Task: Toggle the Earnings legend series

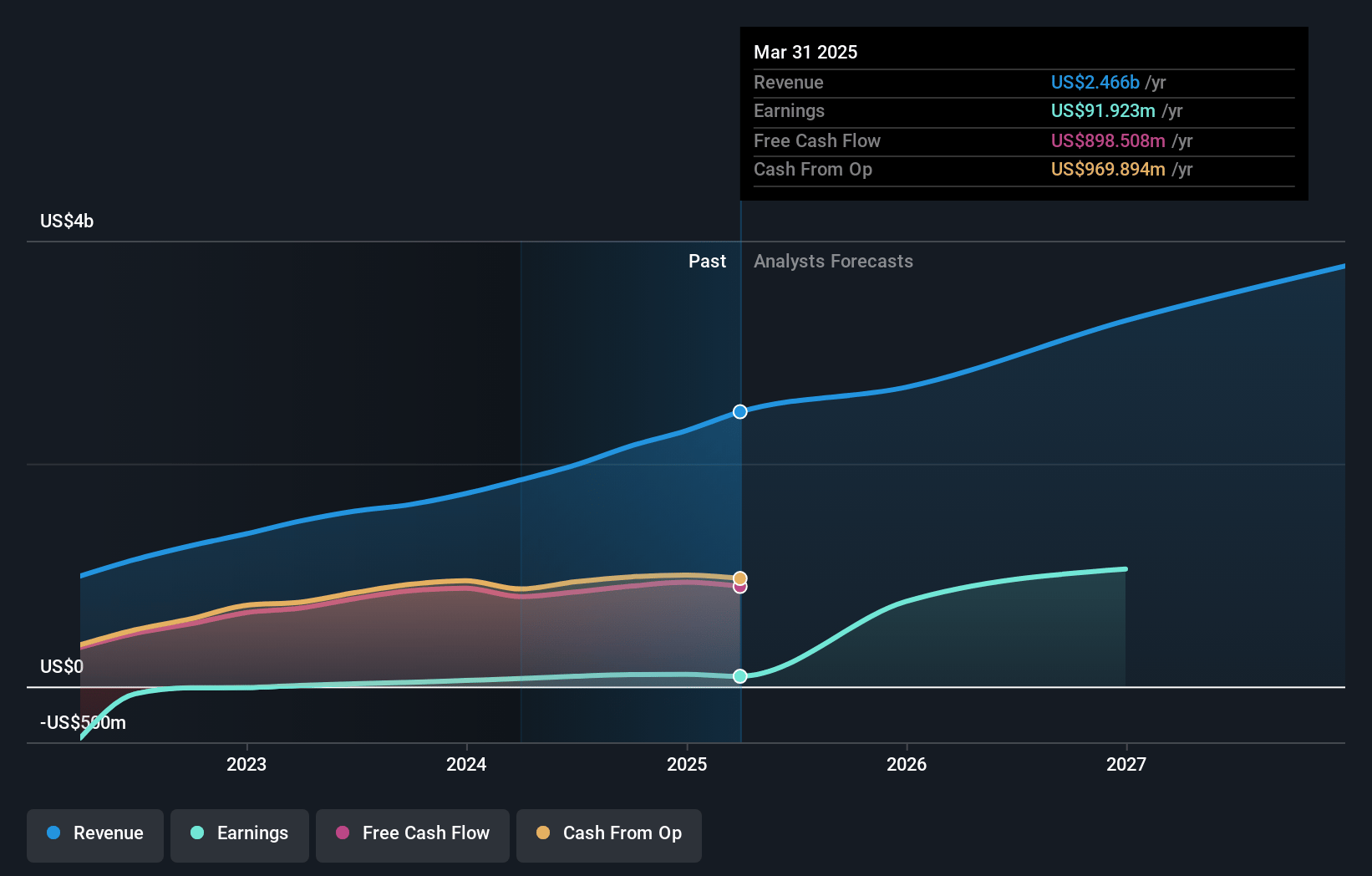Action: 240,834
